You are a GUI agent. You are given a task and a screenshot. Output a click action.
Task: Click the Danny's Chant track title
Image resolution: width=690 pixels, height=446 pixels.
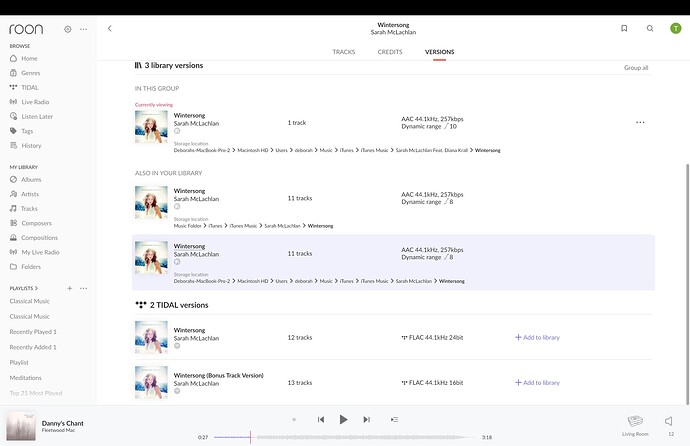(x=62, y=423)
